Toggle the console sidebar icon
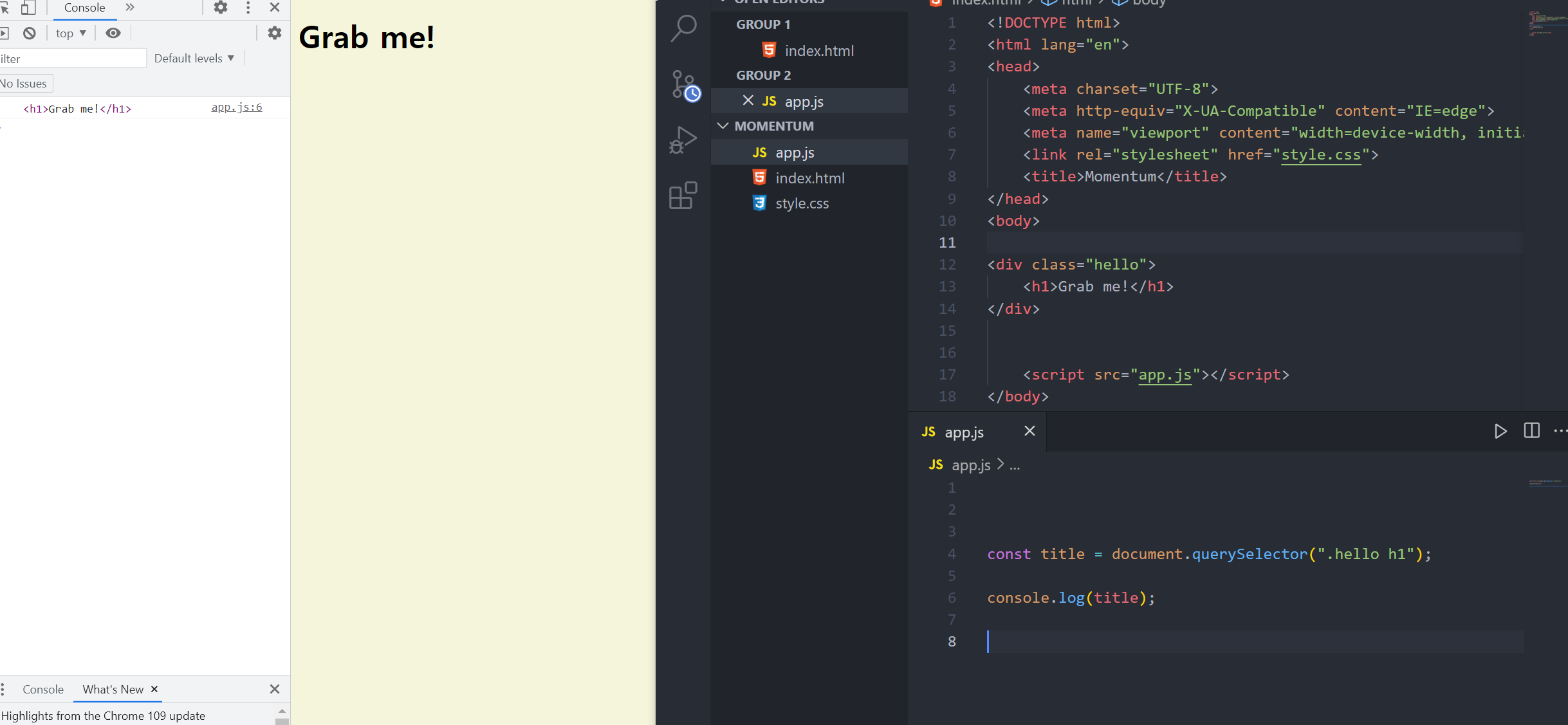 tap(4, 33)
